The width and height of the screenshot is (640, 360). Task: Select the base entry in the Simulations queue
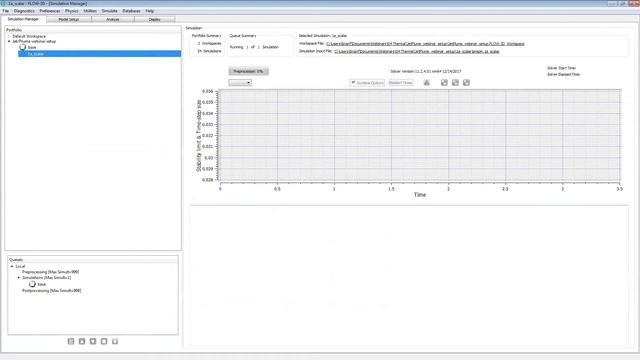(x=42, y=284)
